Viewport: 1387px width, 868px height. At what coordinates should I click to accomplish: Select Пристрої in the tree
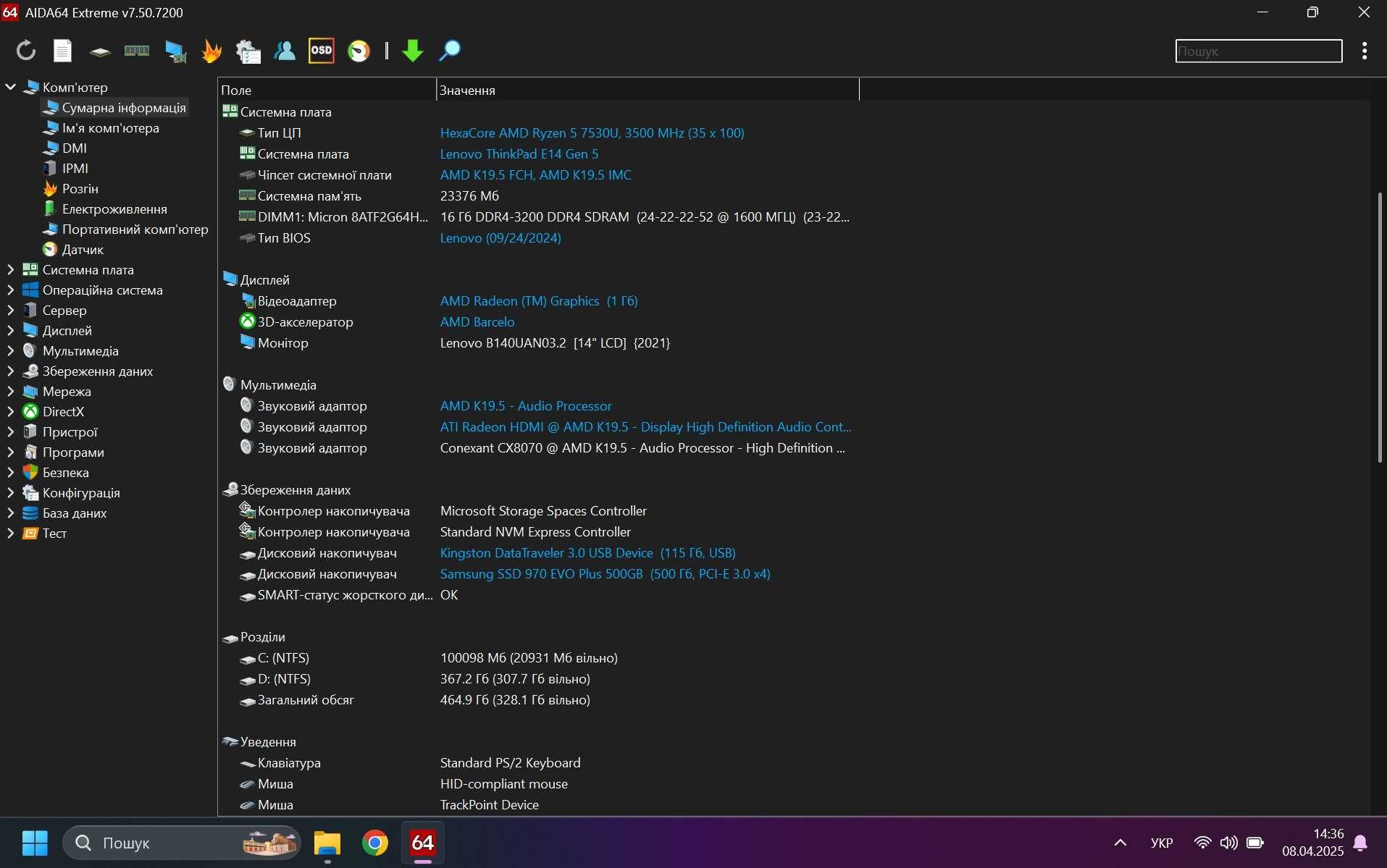click(x=70, y=431)
